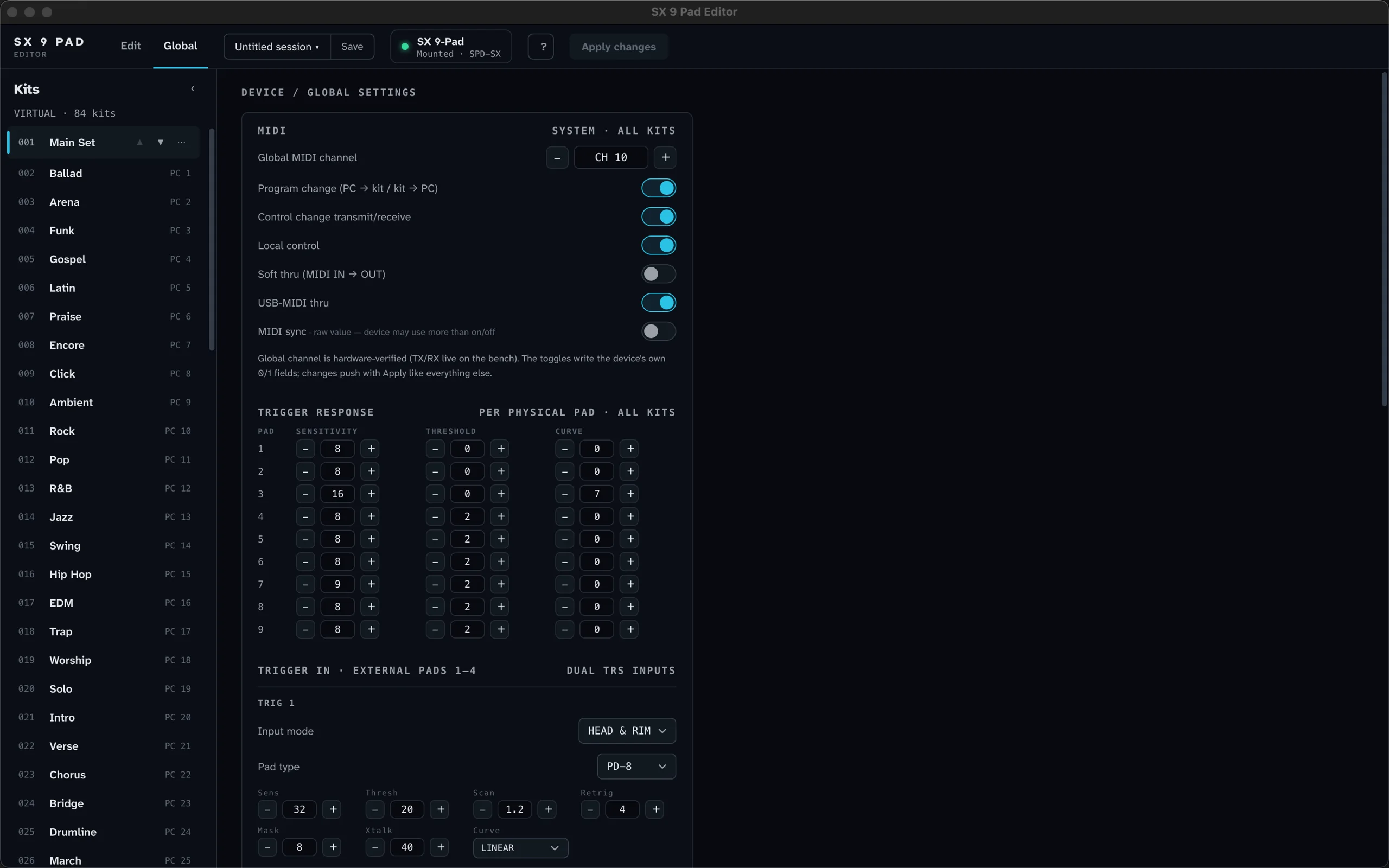The width and height of the screenshot is (1389, 868).
Task: Decrease pad 8 threshold
Action: (x=435, y=607)
